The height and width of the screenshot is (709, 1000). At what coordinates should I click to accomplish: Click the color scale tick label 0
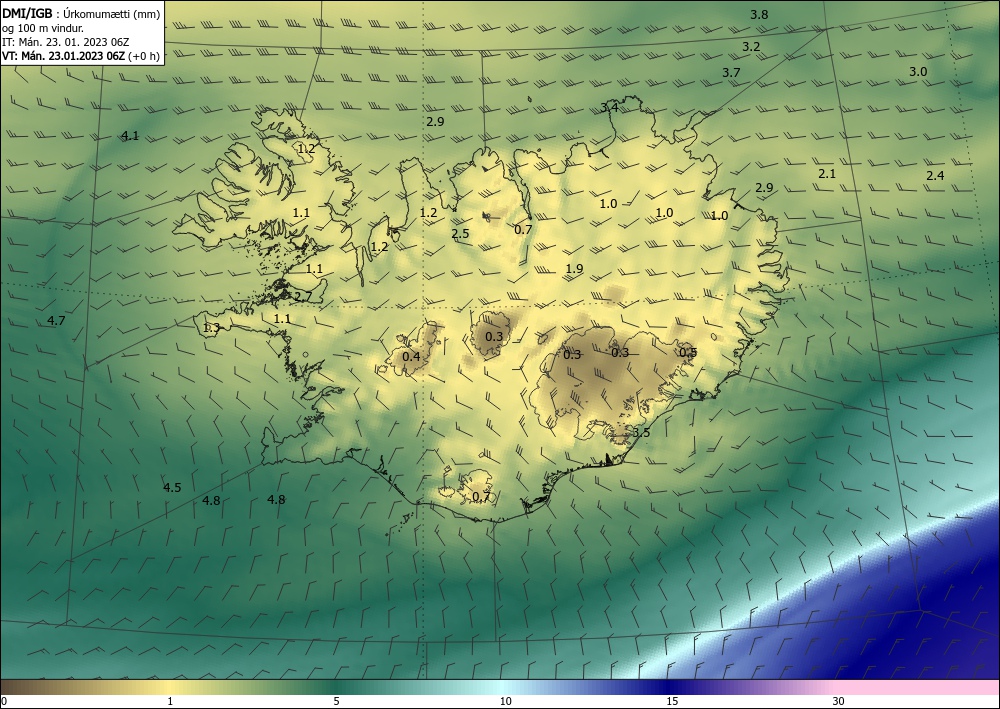pyautogui.click(x=4, y=702)
